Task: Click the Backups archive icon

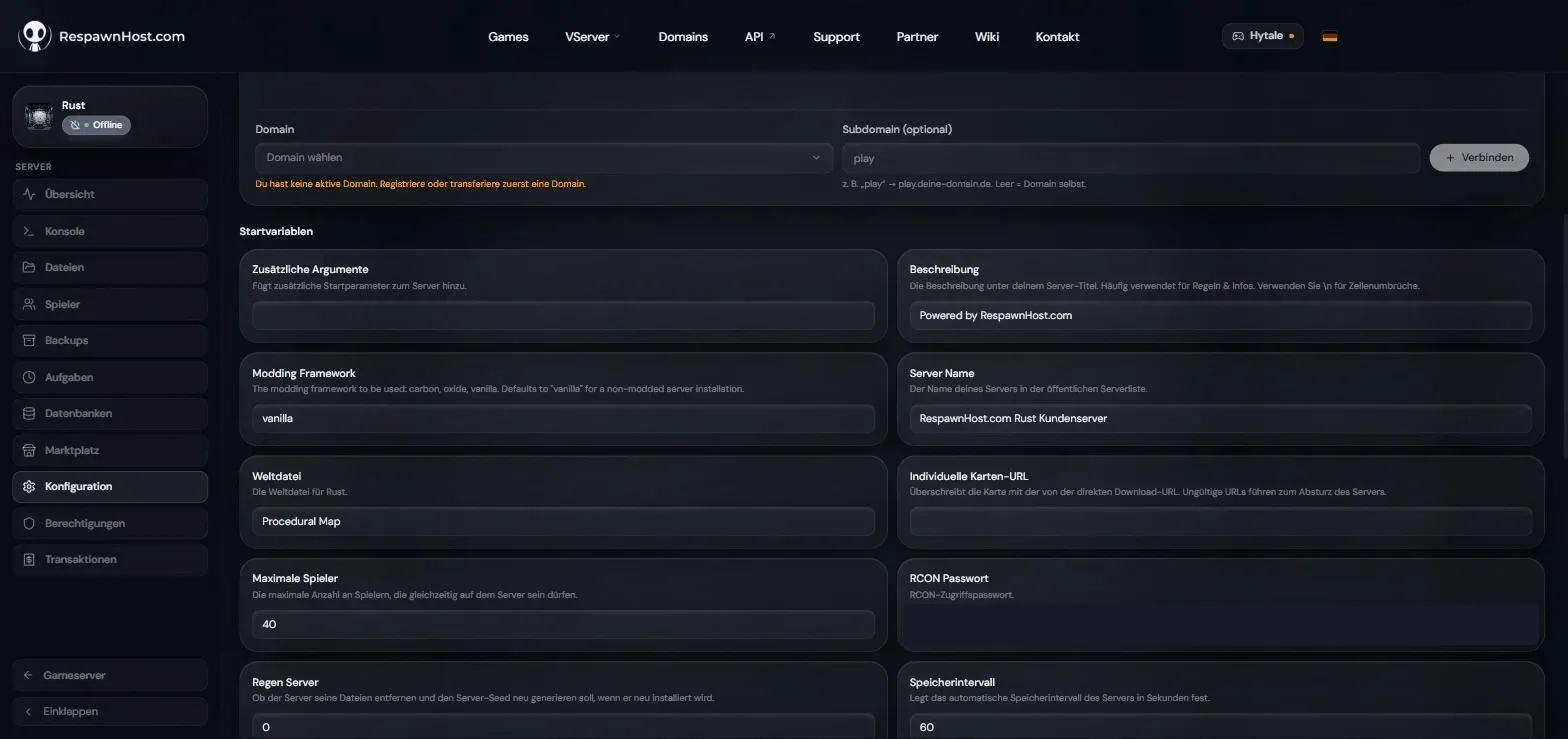Action: coord(29,340)
